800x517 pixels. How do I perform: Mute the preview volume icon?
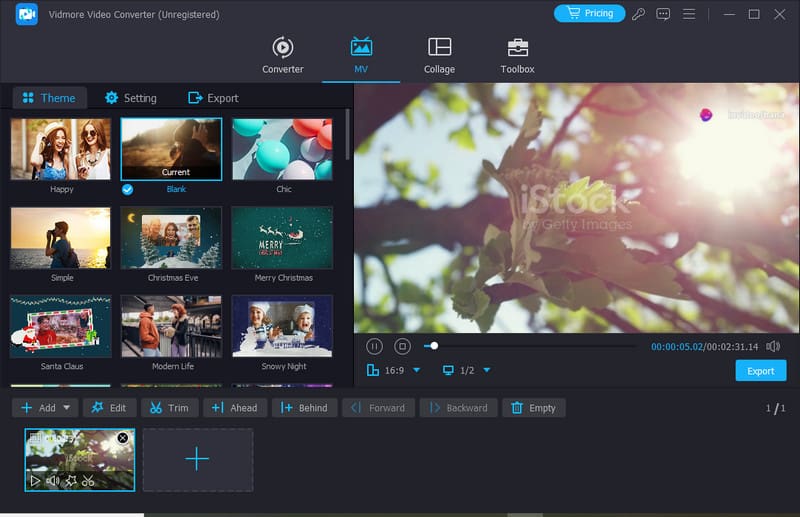coord(772,347)
